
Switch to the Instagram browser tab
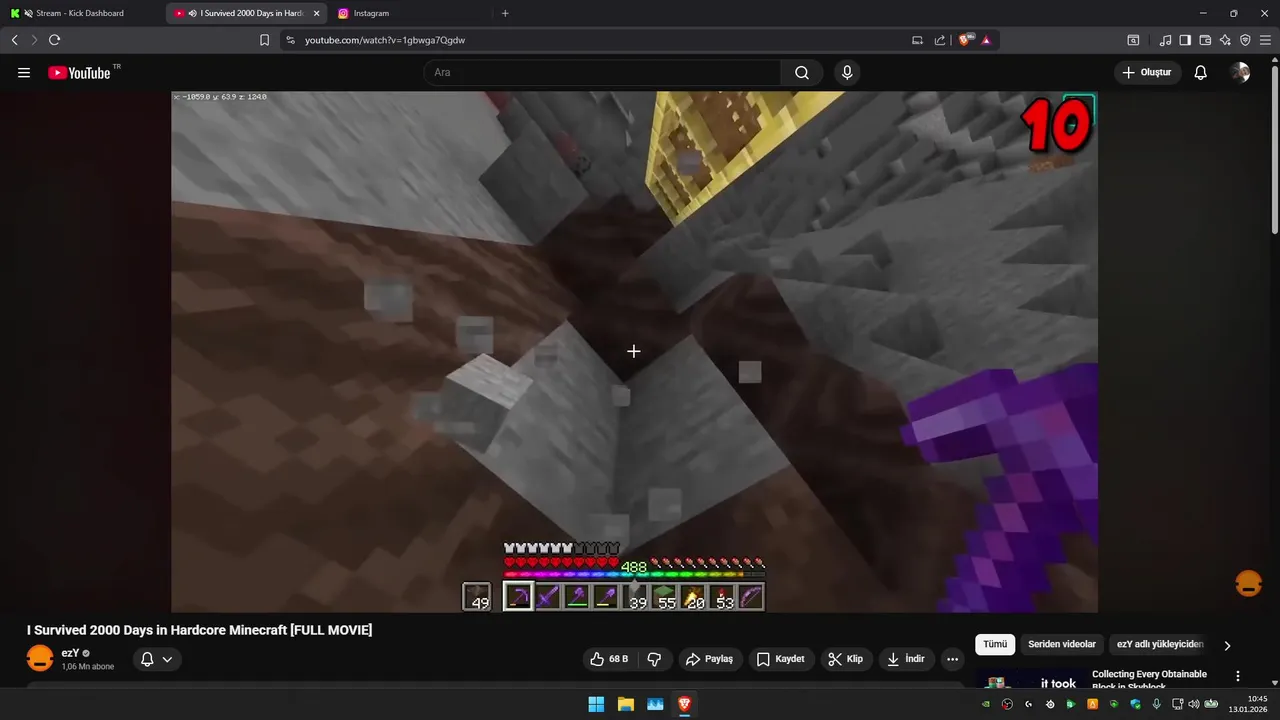pos(371,13)
